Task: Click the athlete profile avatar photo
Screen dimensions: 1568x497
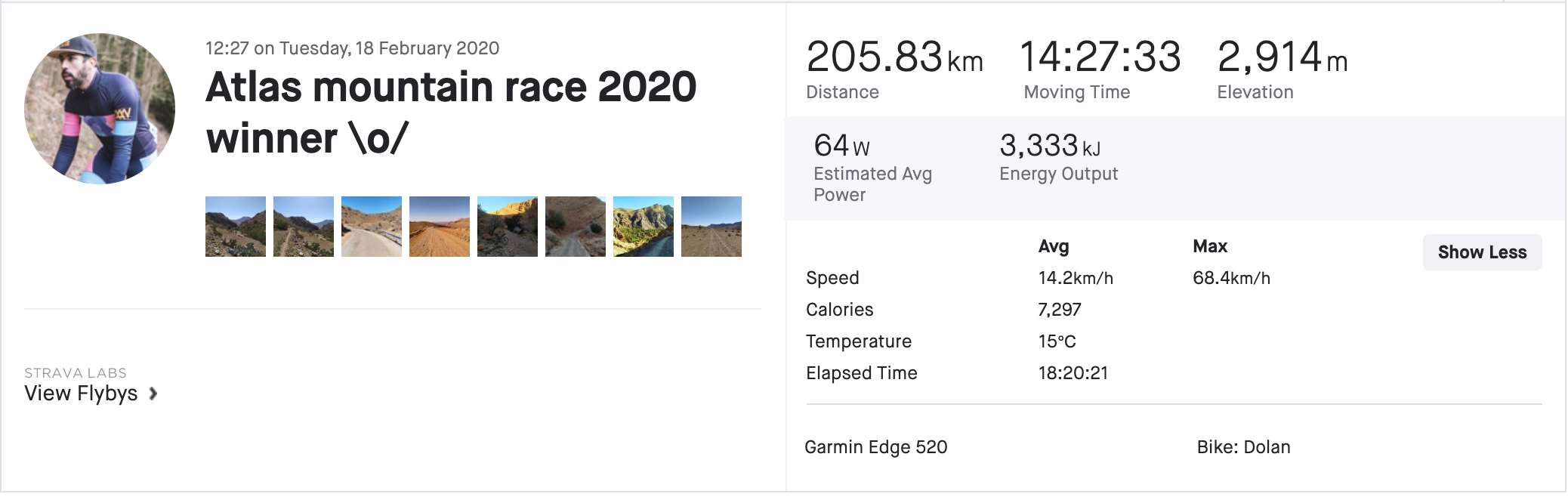Action: coord(100,108)
